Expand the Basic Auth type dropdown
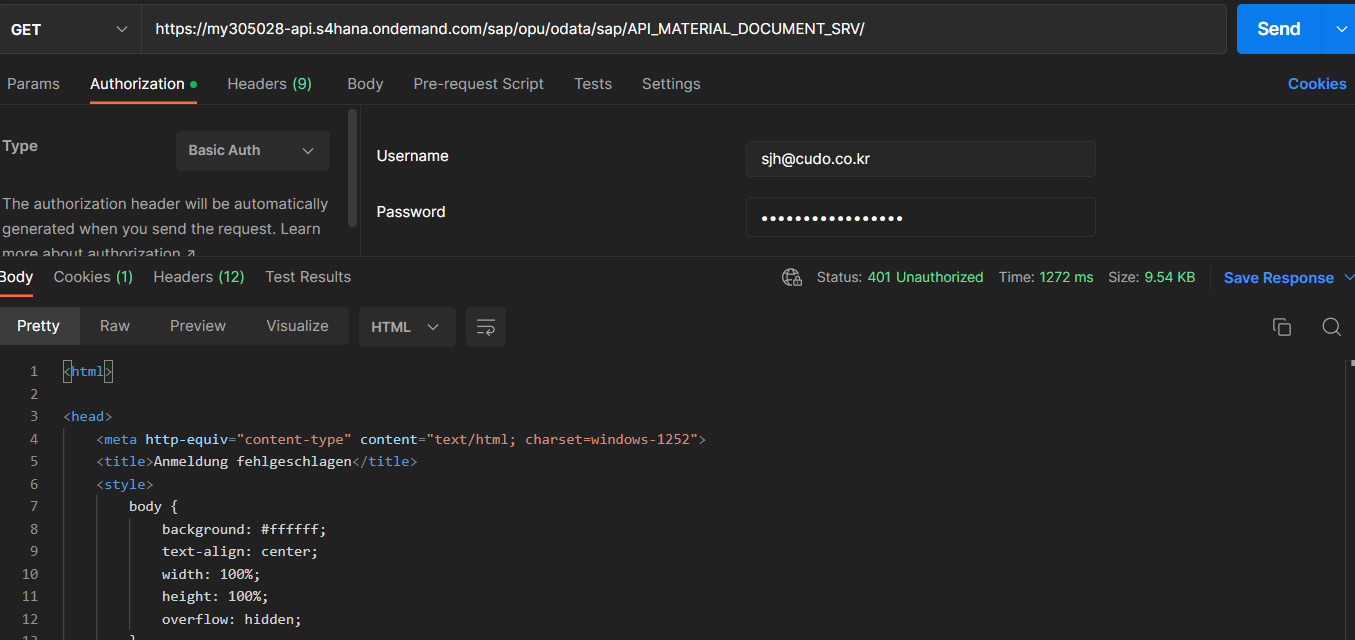Viewport: 1355px width, 640px height. (252, 150)
